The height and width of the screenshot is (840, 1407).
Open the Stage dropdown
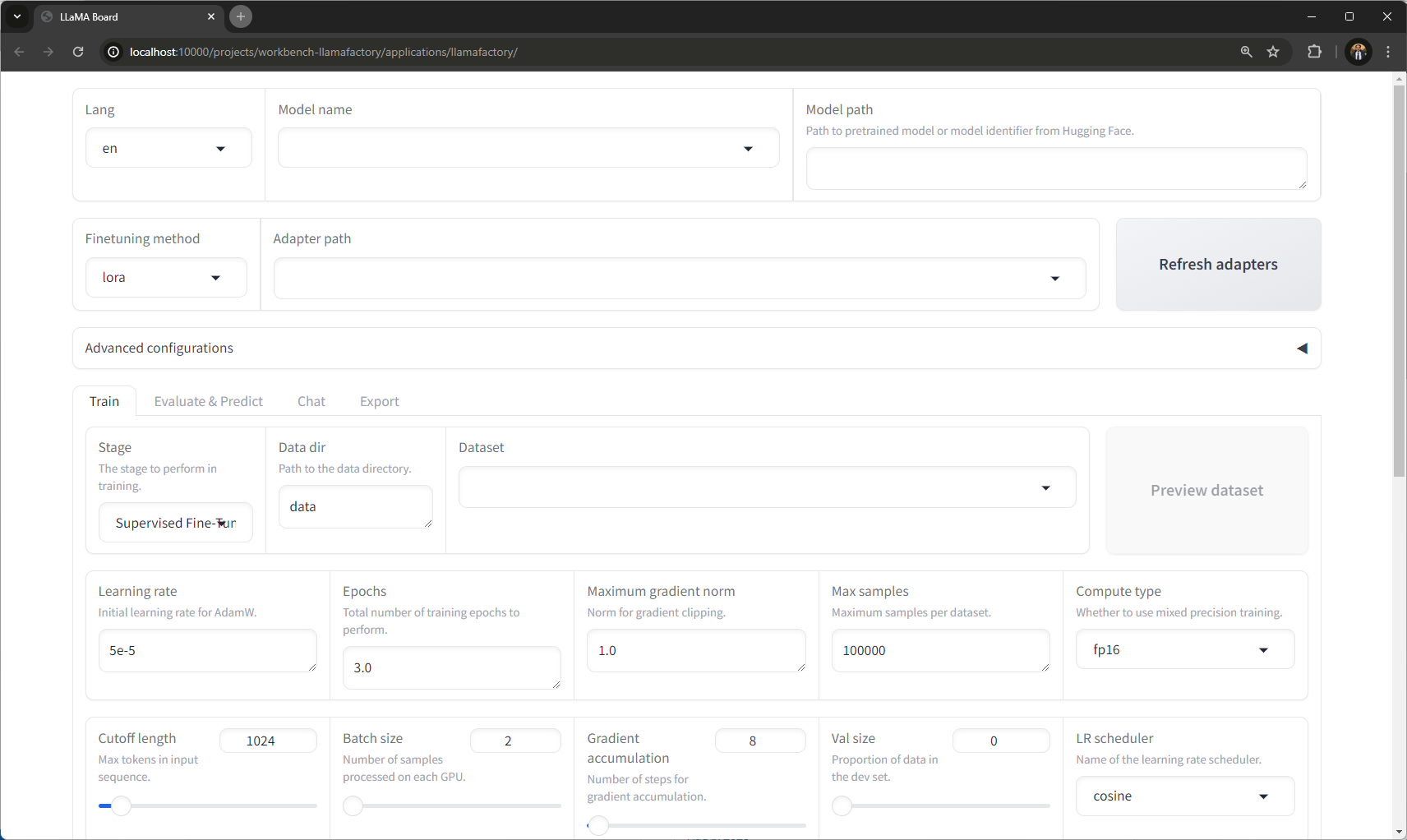pyautogui.click(x=176, y=523)
